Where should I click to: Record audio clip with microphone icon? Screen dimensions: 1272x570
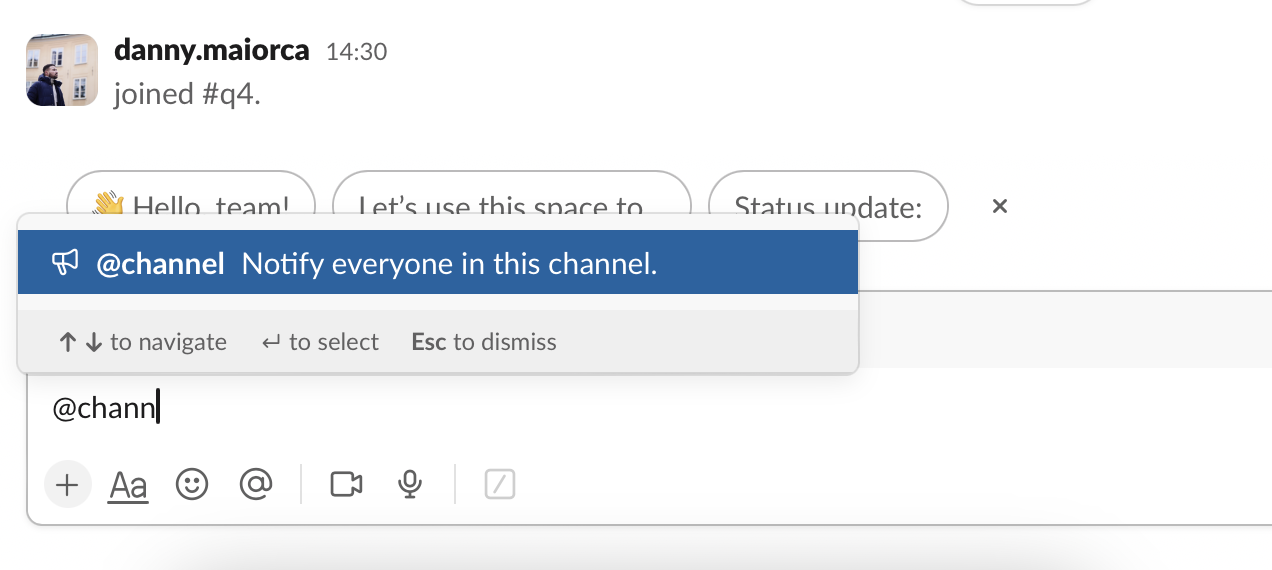(409, 485)
